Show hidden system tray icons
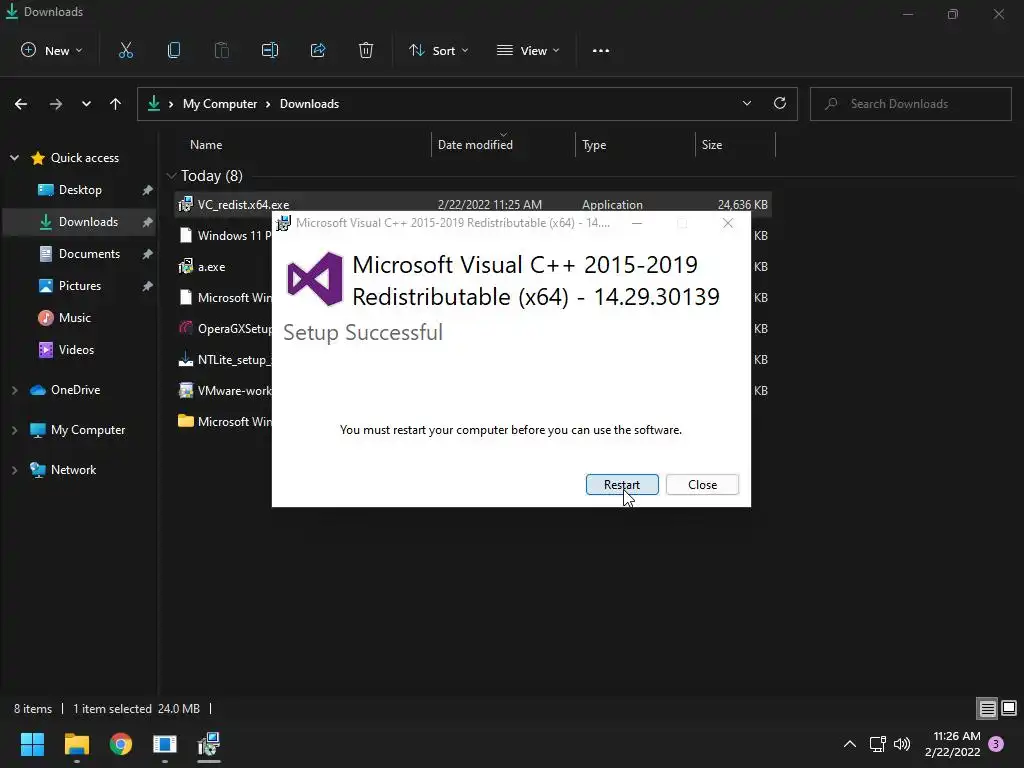This screenshot has height=768, width=1024. coord(850,744)
